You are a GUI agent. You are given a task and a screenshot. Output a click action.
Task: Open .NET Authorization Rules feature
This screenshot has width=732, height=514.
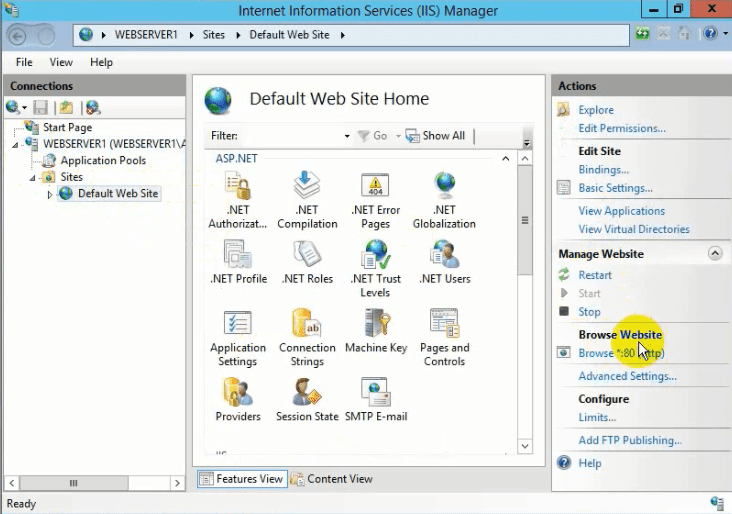click(x=238, y=200)
